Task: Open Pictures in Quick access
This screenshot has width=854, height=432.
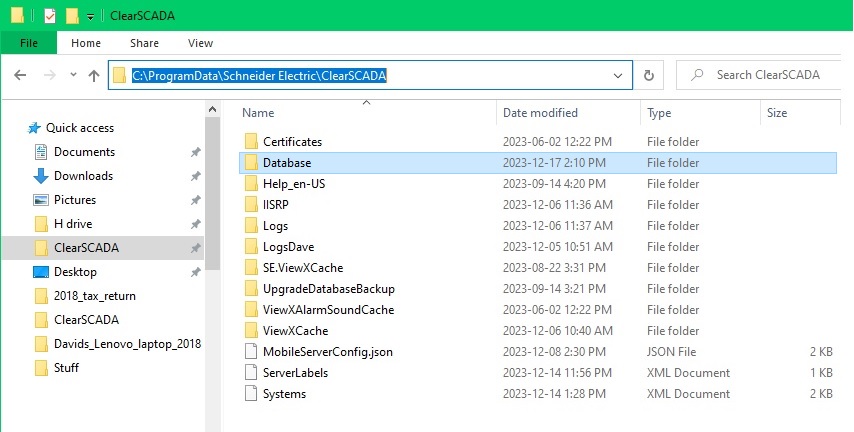Action: click(x=75, y=200)
